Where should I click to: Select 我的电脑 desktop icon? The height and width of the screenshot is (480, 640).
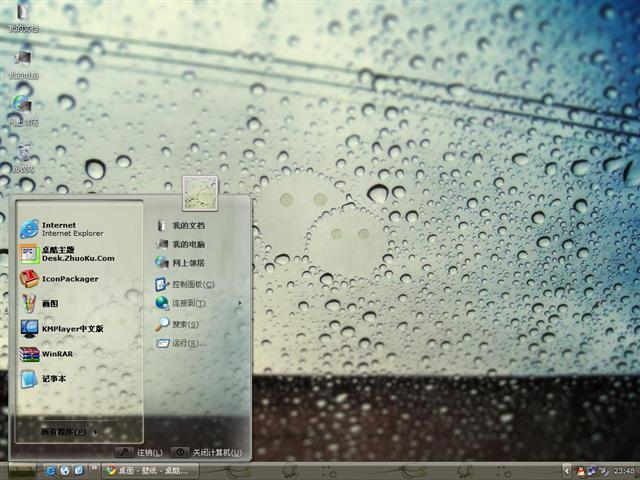point(23,64)
